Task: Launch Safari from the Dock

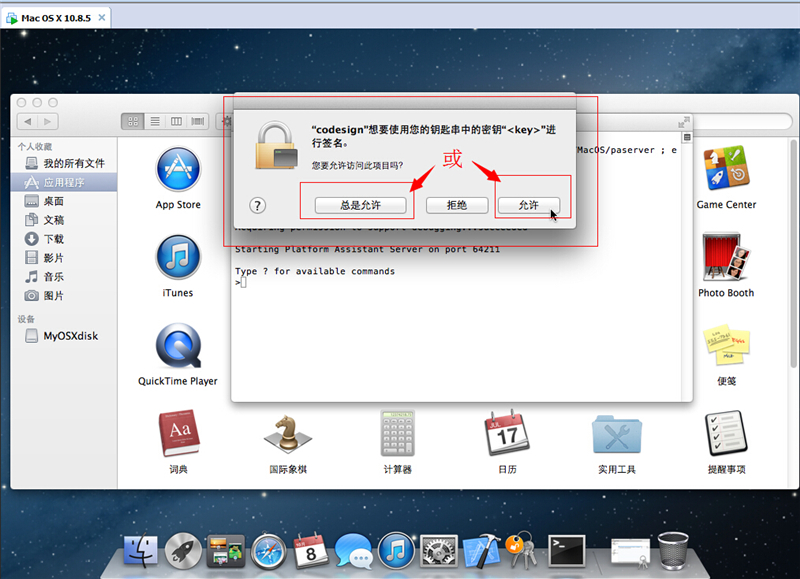Action: click(x=268, y=551)
